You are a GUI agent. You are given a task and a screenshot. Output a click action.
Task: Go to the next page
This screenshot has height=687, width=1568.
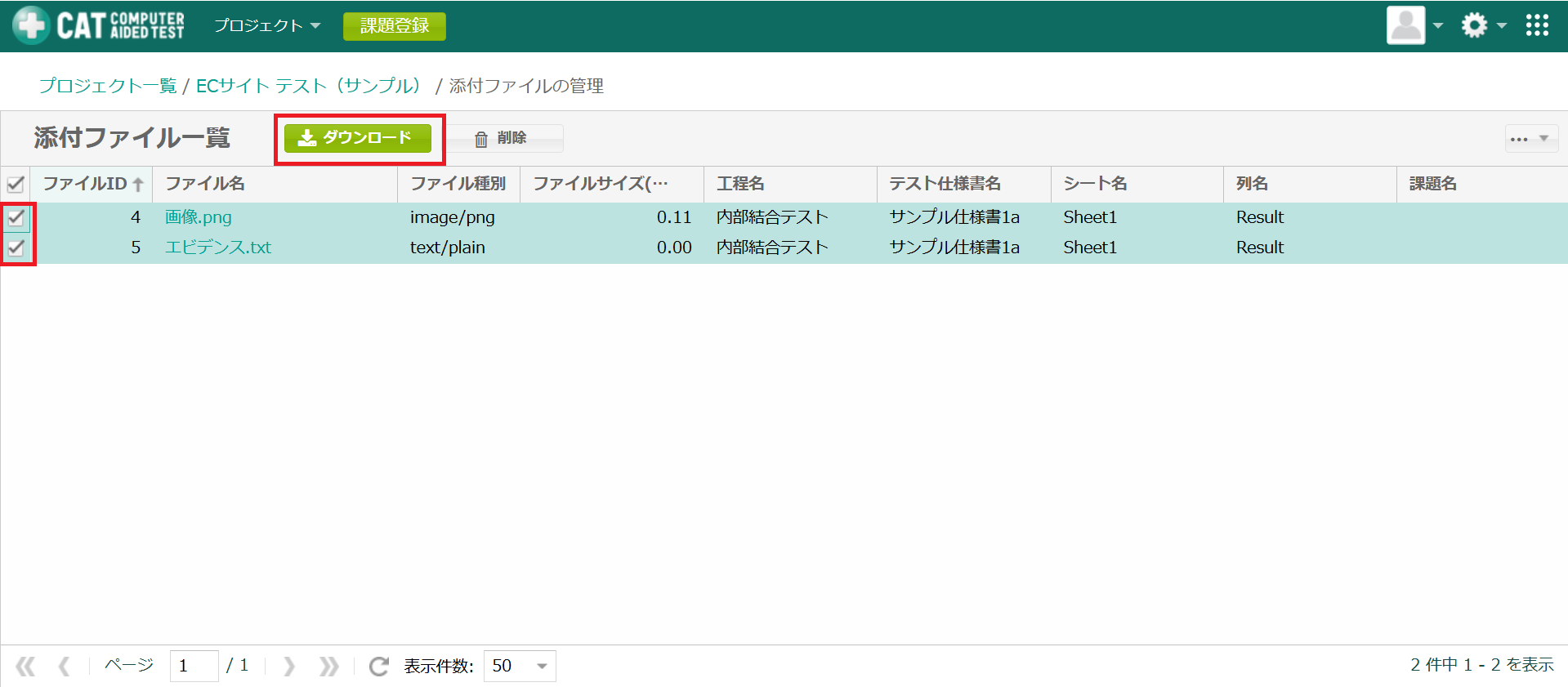(289, 667)
